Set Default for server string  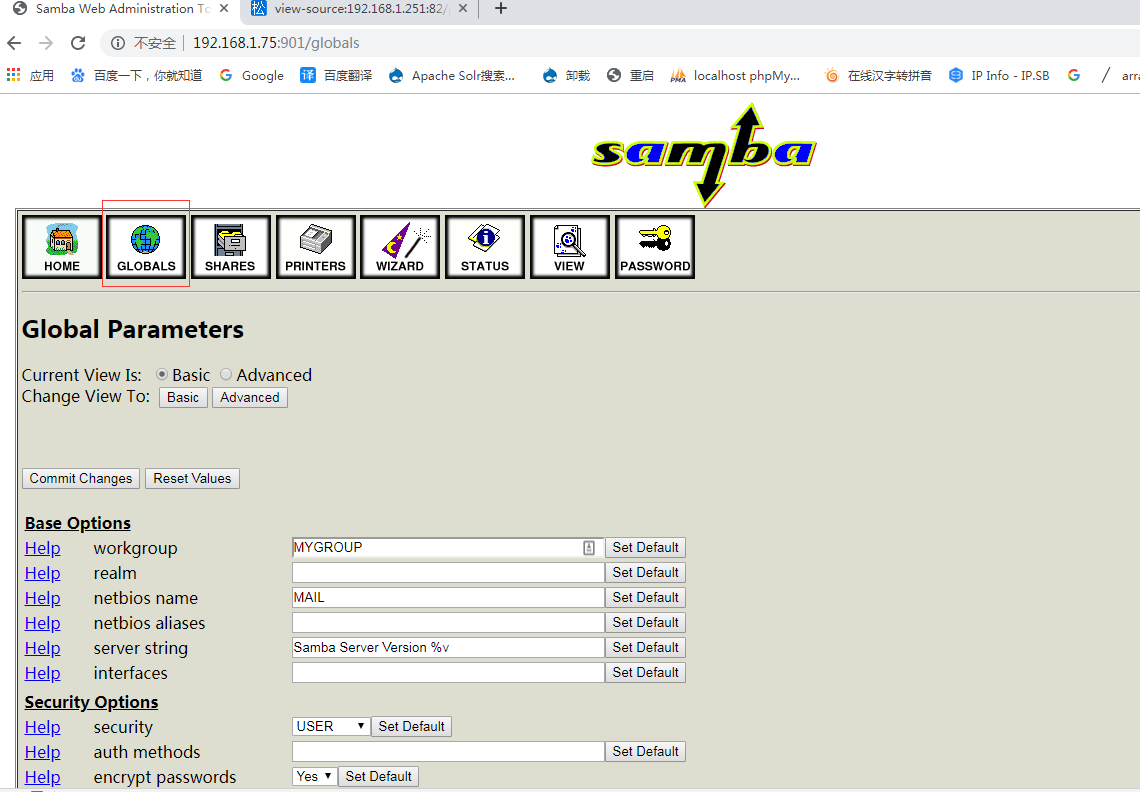pos(646,647)
